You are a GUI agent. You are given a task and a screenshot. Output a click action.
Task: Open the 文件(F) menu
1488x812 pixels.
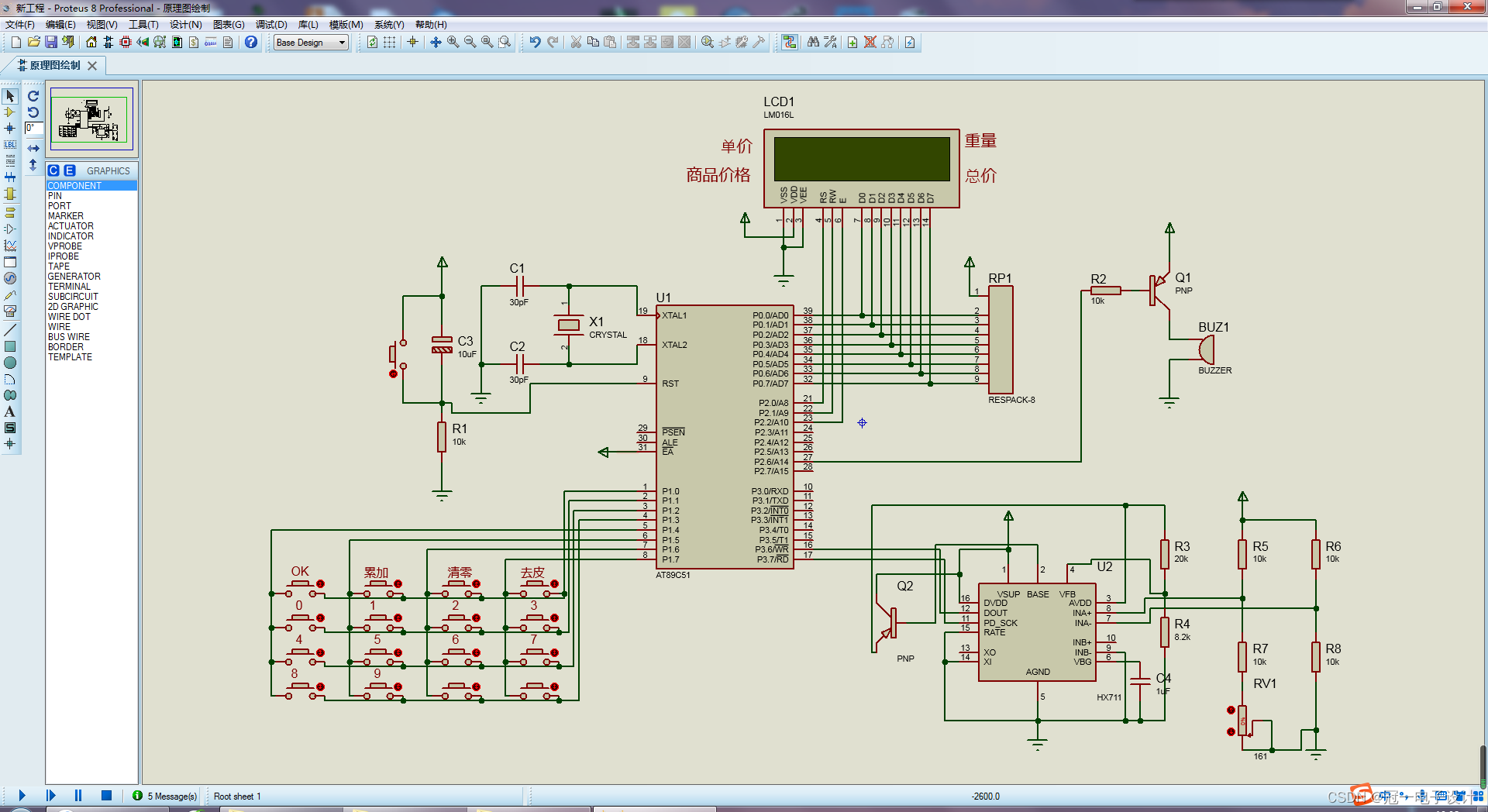click(x=20, y=25)
